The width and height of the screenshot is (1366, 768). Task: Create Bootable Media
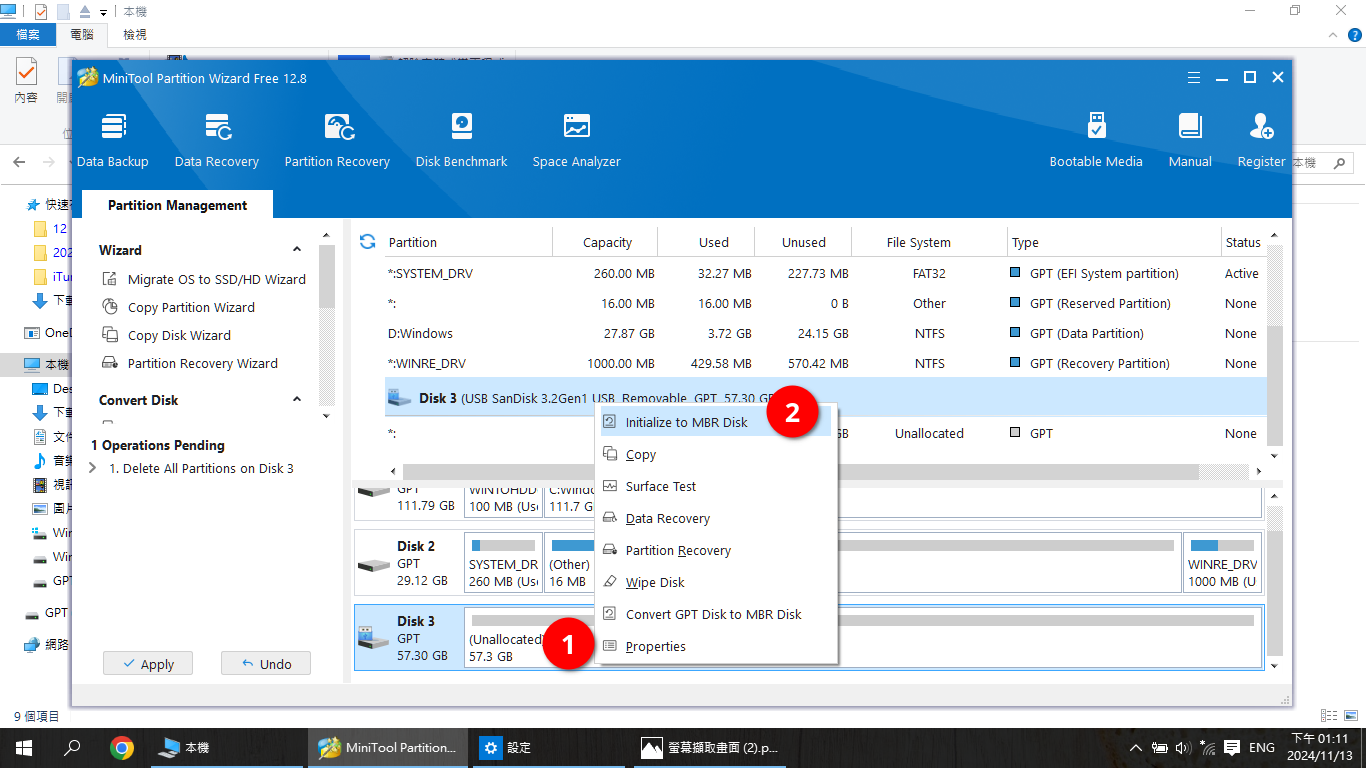click(1096, 140)
